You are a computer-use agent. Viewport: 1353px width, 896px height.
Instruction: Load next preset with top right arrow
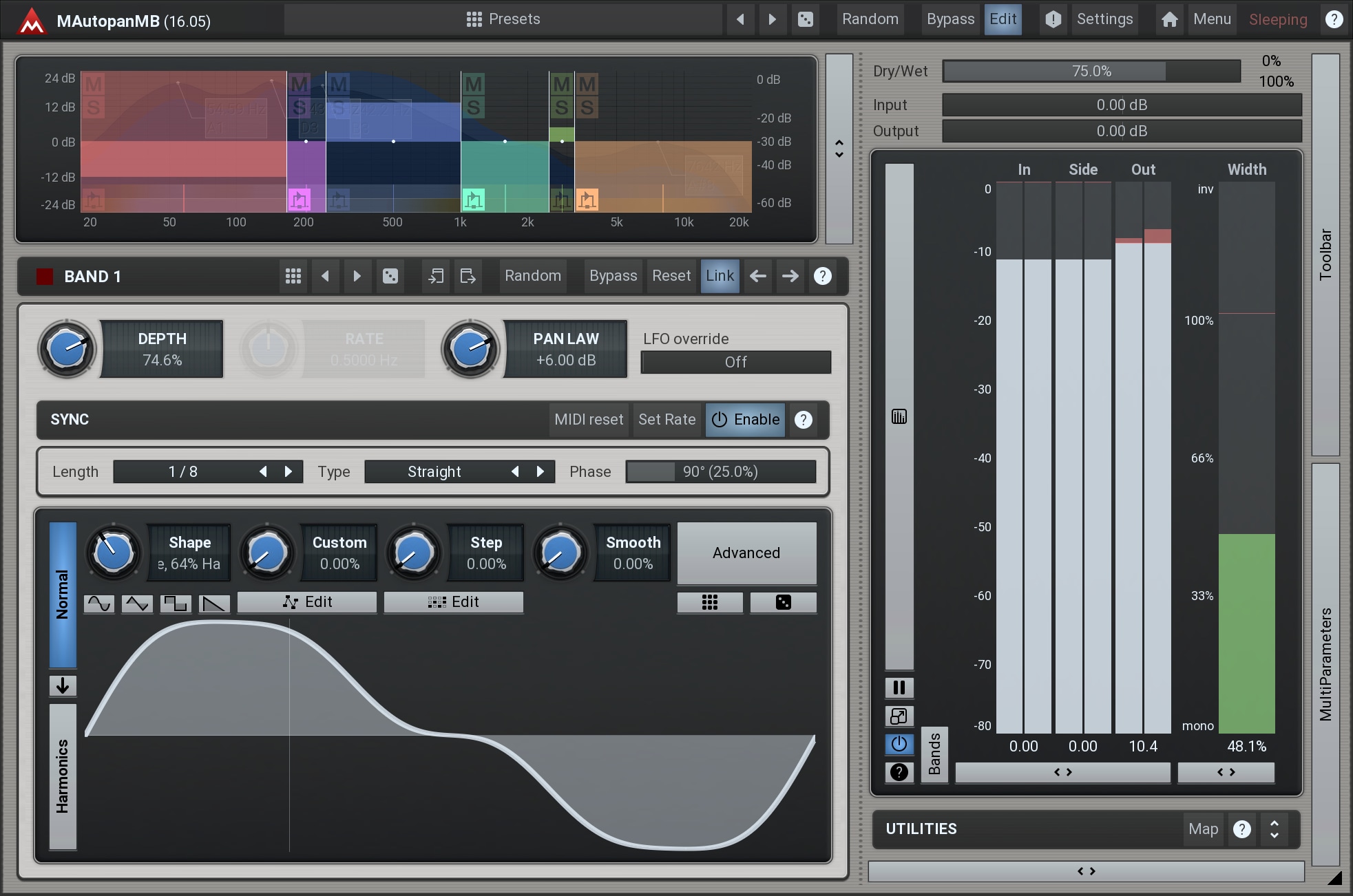pos(772,19)
